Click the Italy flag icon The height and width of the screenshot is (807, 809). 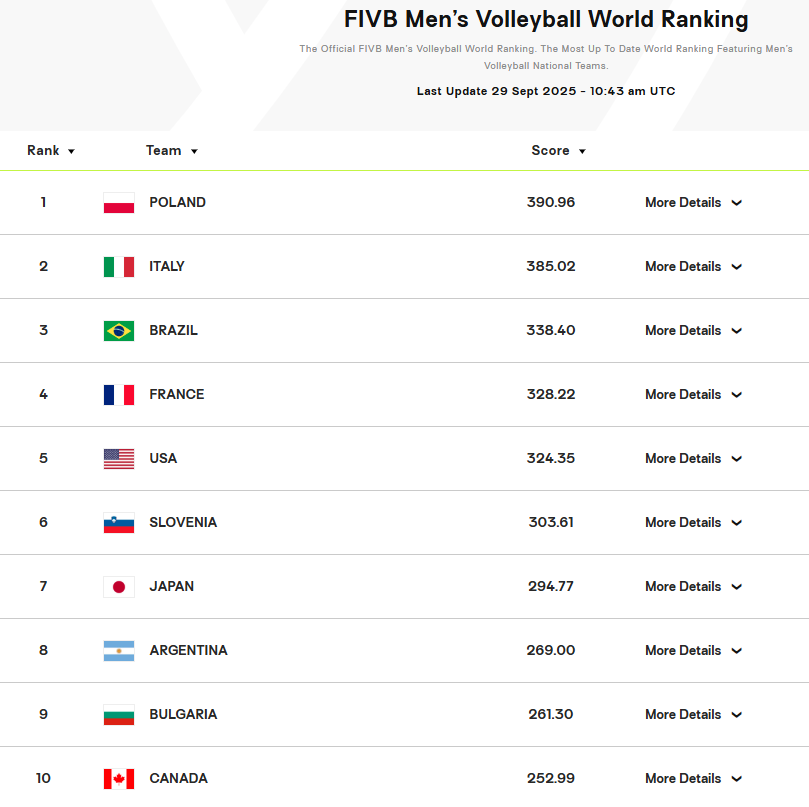pyautogui.click(x=118, y=267)
